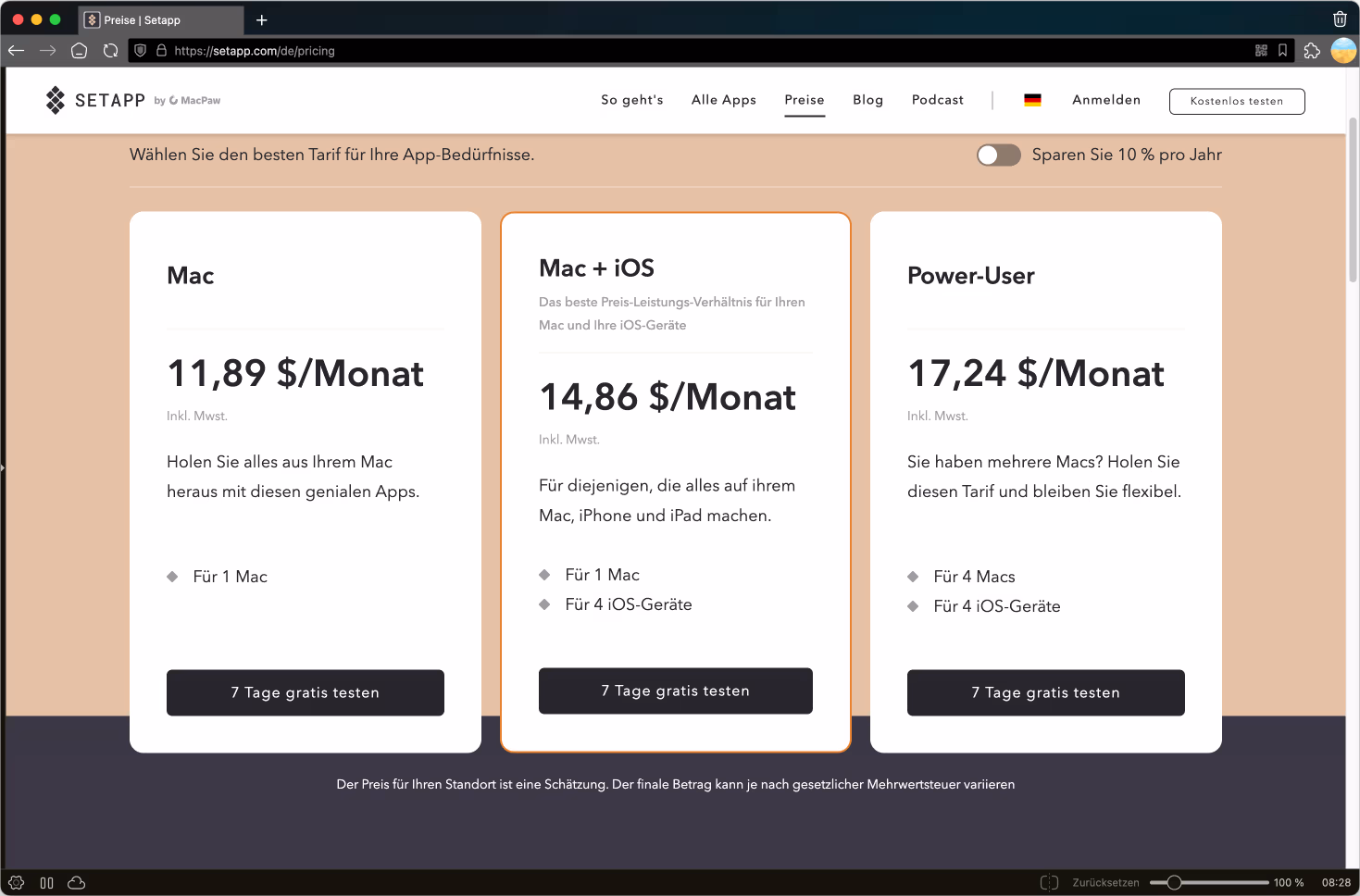Select the Preise | Setapp browser tab
Image resolution: width=1360 pixels, height=896 pixels.
point(162,20)
